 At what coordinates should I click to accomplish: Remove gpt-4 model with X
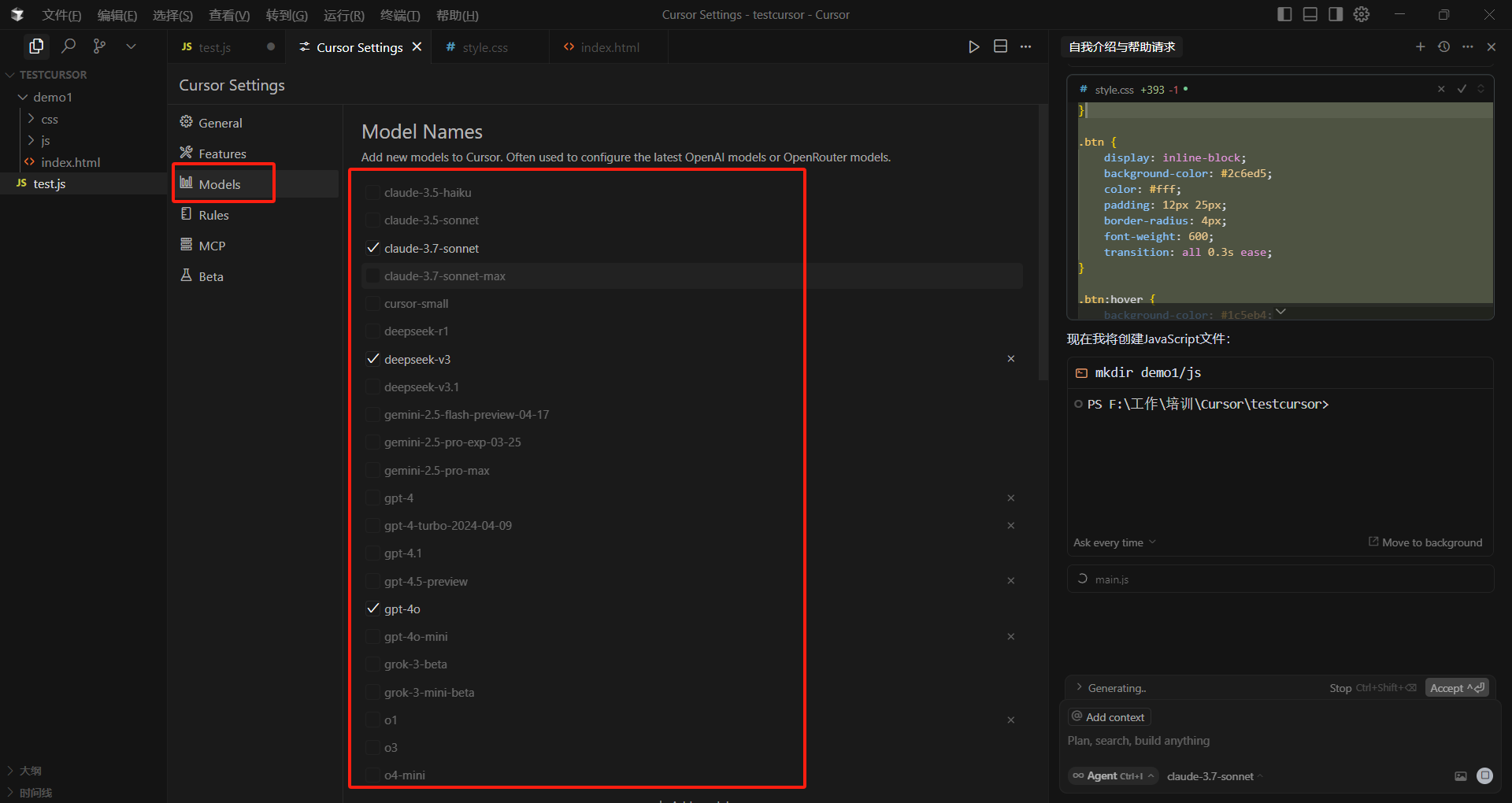click(x=1011, y=498)
